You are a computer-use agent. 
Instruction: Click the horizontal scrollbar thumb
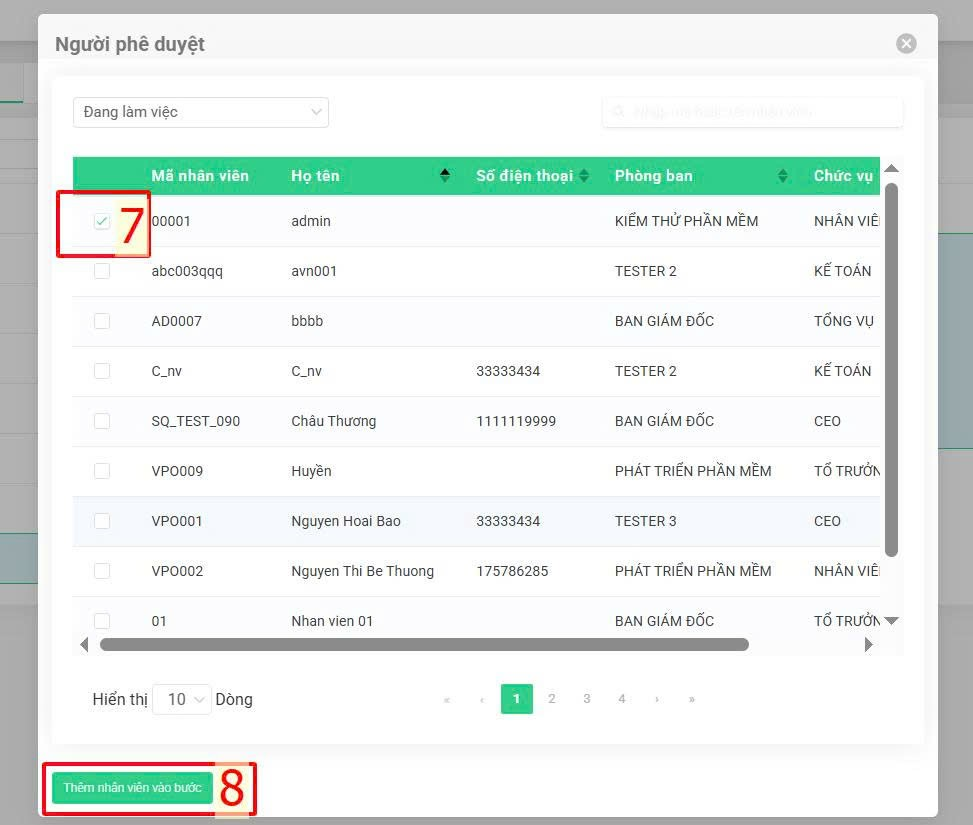tap(424, 644)
